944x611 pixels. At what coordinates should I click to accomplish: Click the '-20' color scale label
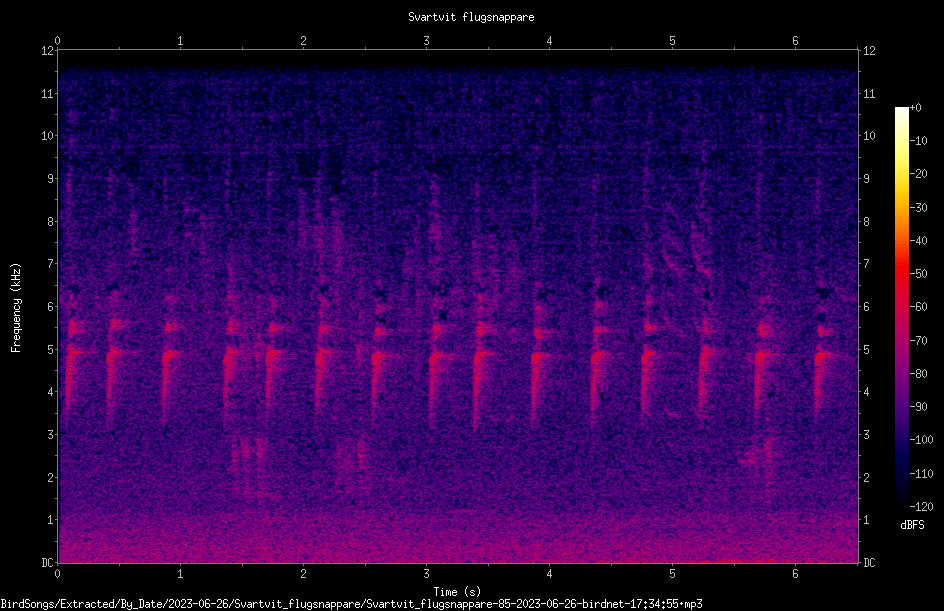919,174
